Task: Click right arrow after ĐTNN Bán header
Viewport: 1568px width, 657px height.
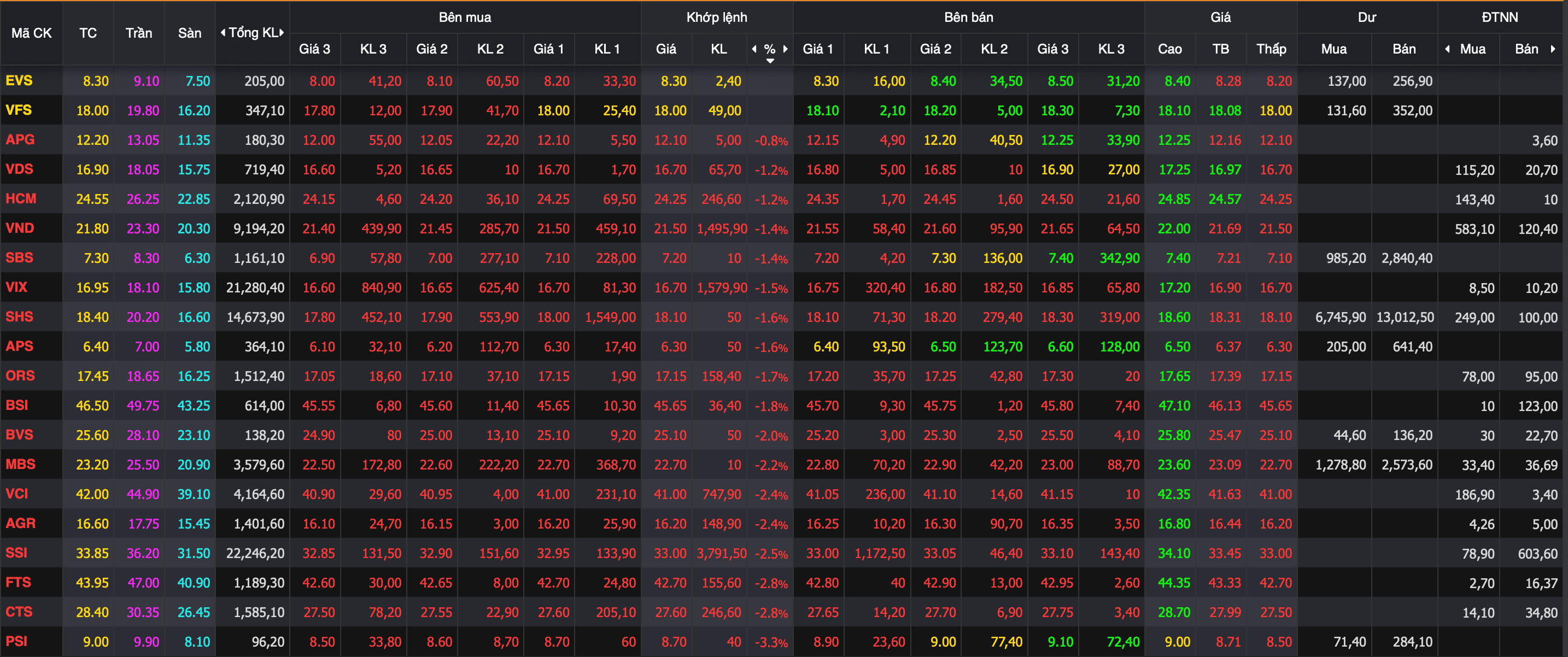Action: (x=1553, y=49)
